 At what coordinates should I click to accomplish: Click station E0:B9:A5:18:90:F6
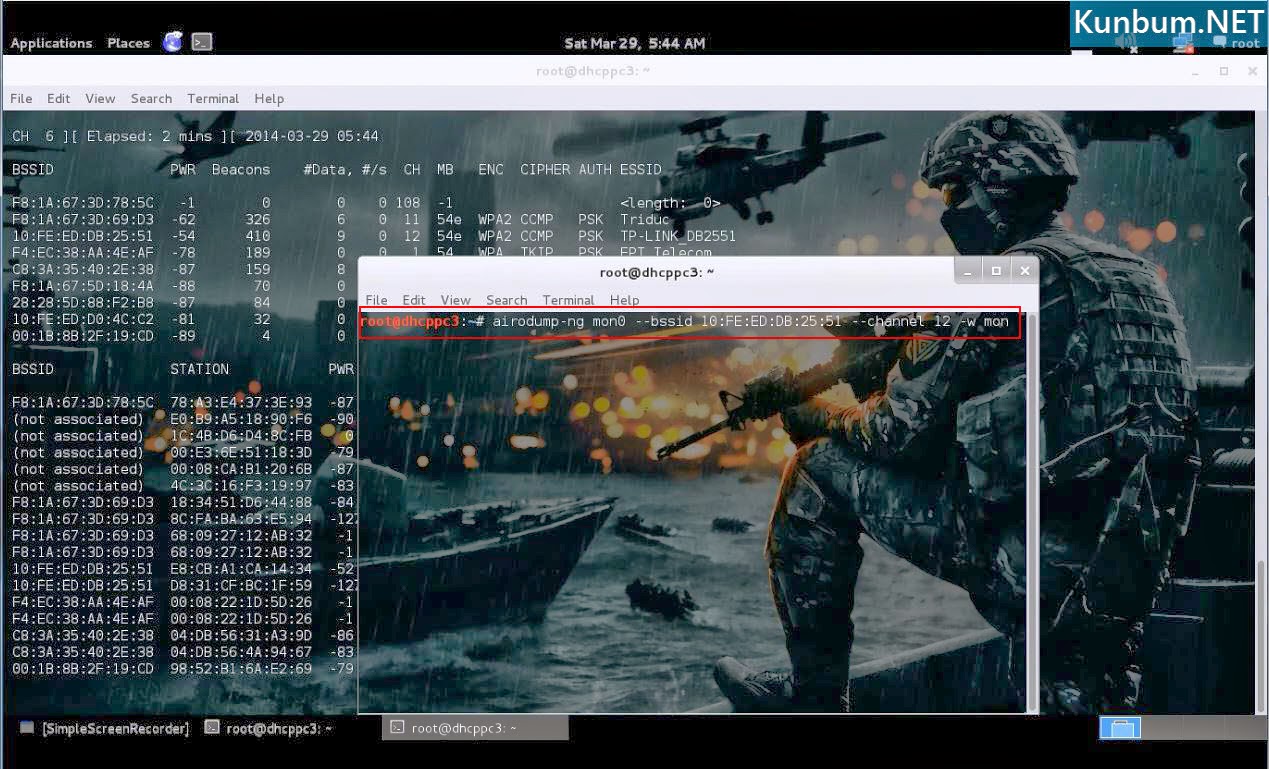coord(241,419)
